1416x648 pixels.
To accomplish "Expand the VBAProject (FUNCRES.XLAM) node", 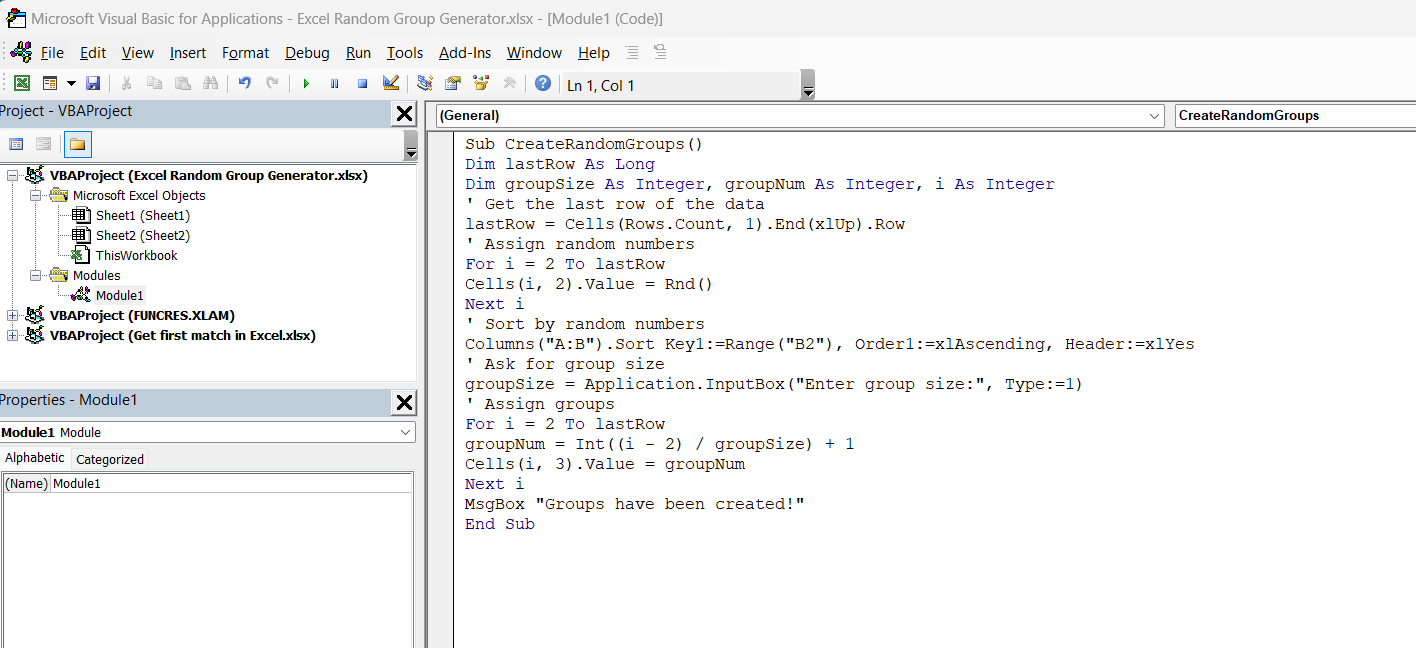I will click(12, 316).
